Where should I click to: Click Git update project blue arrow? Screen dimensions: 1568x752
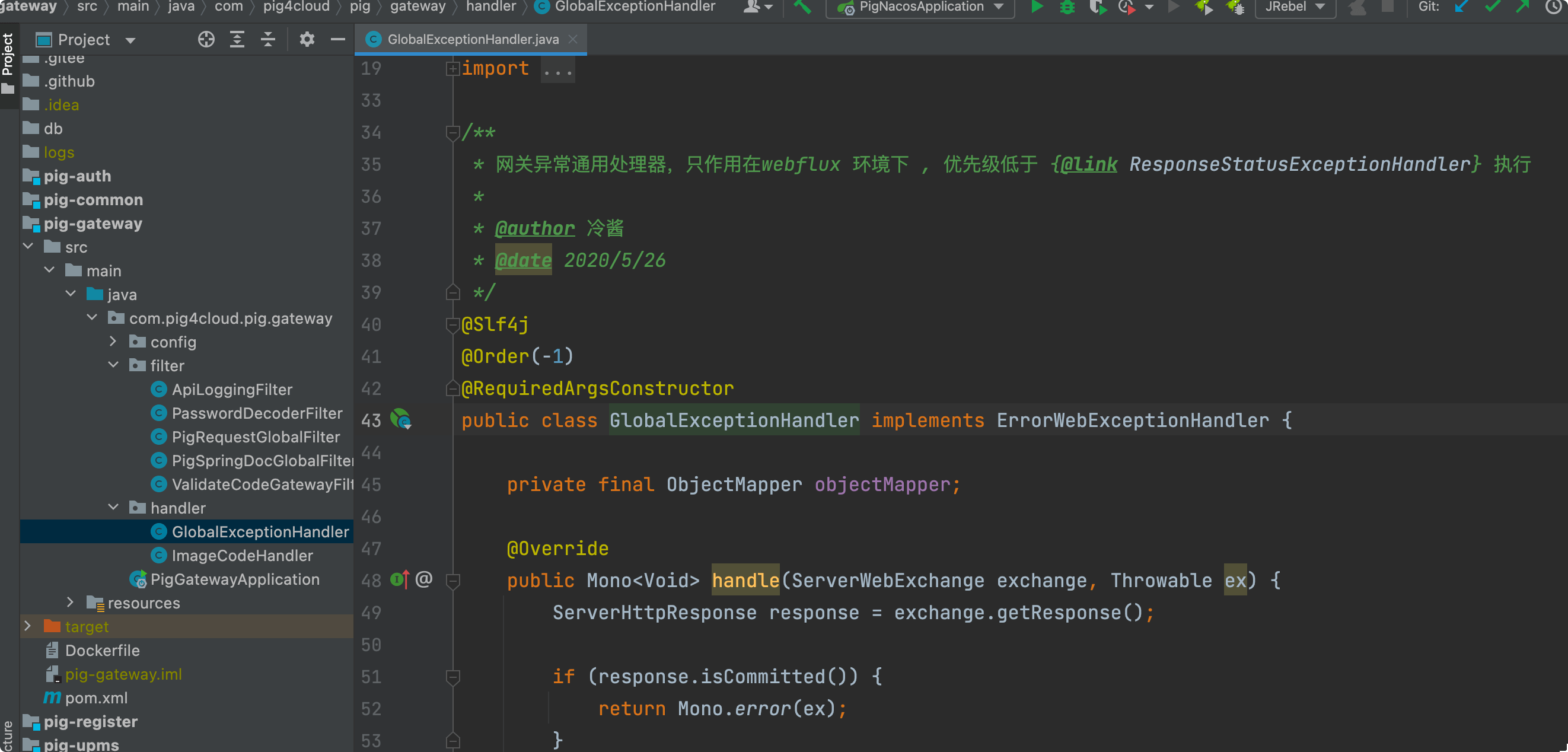[x=1460, y=7]
